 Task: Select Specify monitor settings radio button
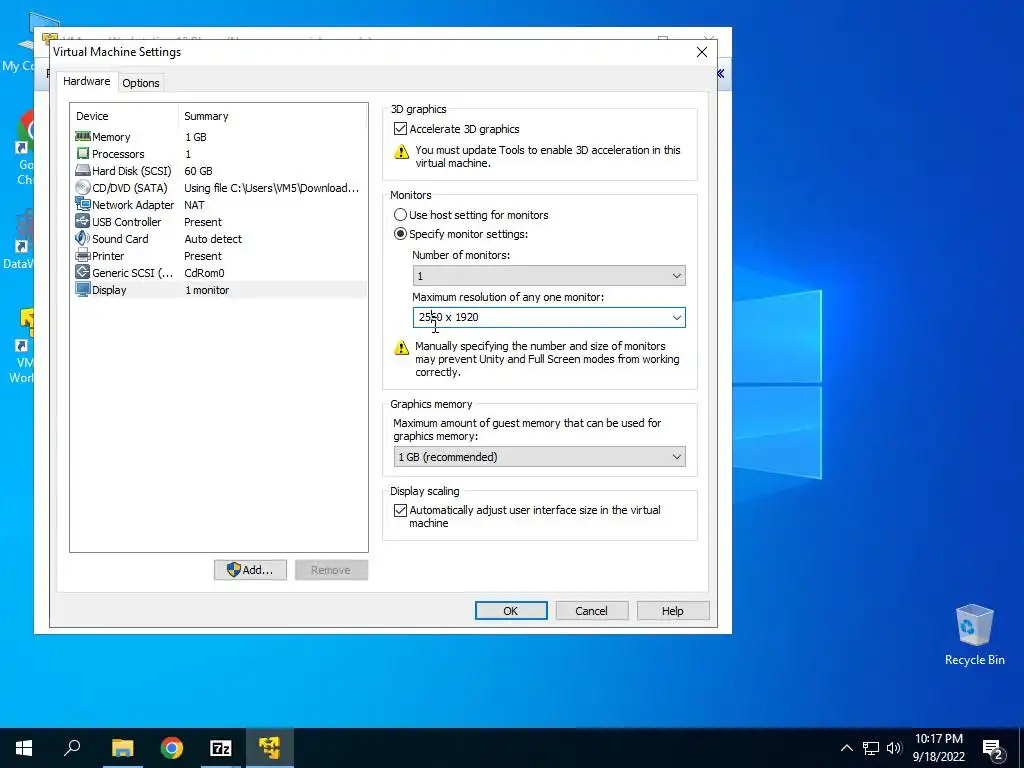click(x=400, y=234)
